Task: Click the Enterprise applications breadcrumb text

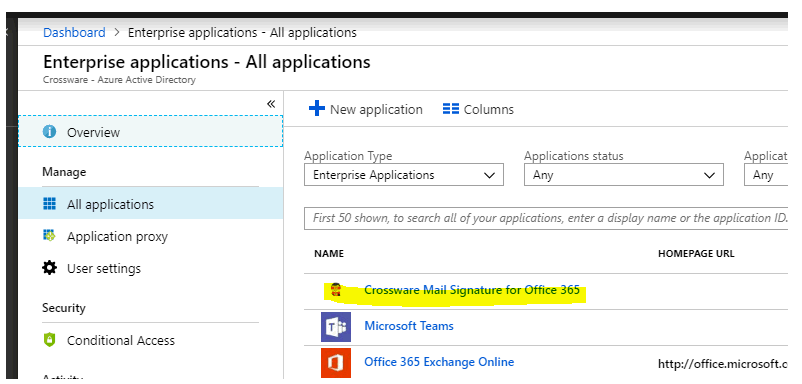Action: pos(242,33)
